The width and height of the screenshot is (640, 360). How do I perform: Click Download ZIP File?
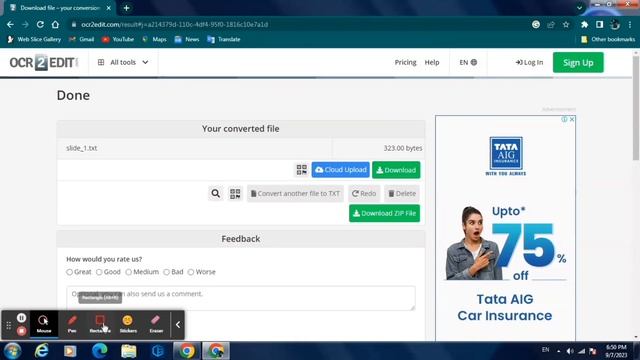[384, 213]
